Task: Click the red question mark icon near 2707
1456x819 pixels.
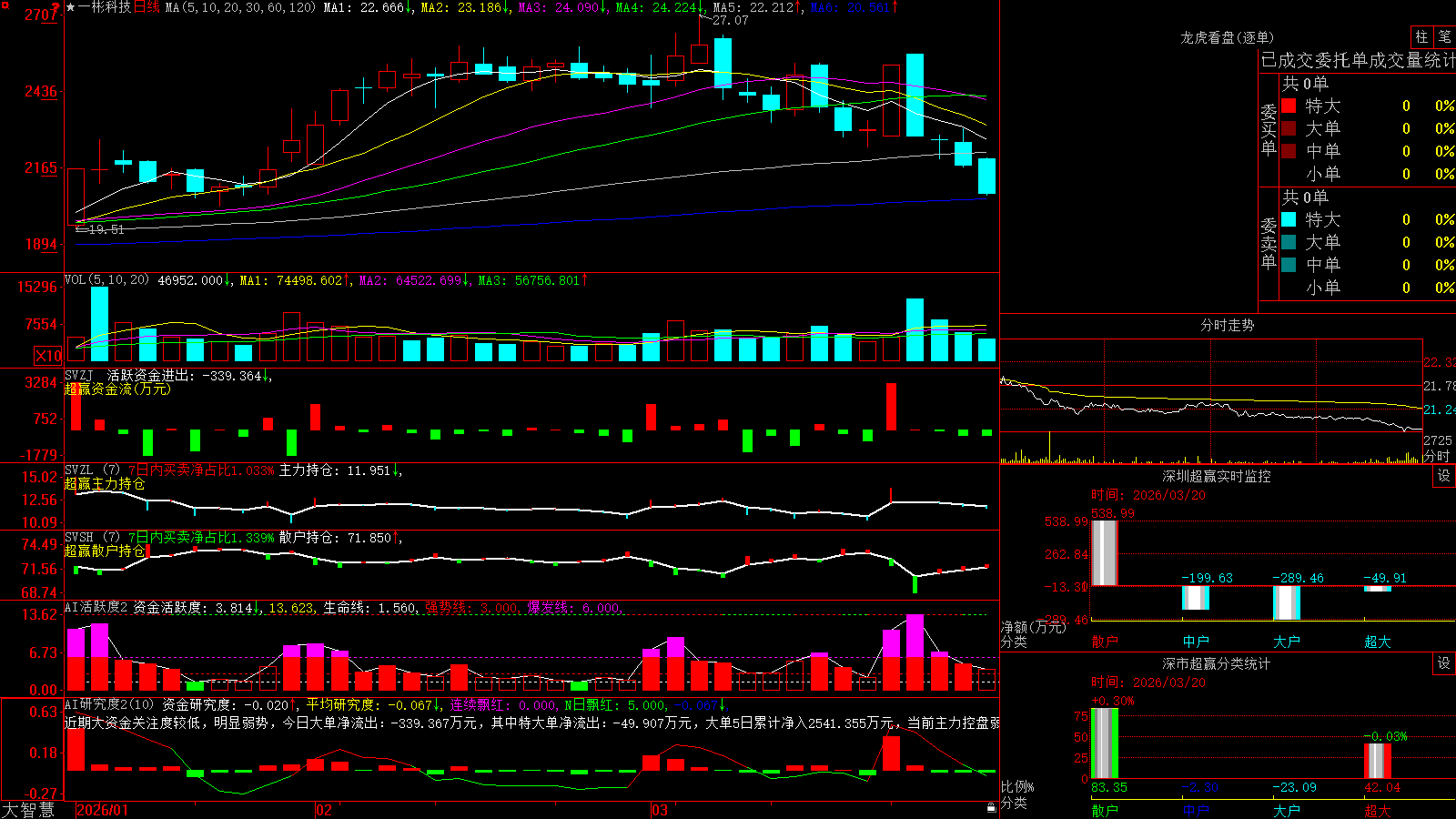Action: 56,8
